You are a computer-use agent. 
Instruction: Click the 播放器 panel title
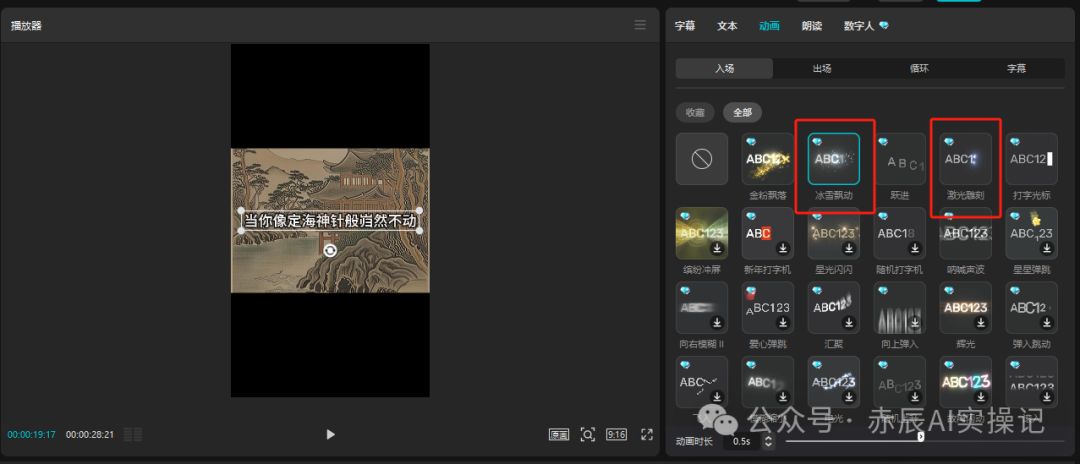(26, 25)
